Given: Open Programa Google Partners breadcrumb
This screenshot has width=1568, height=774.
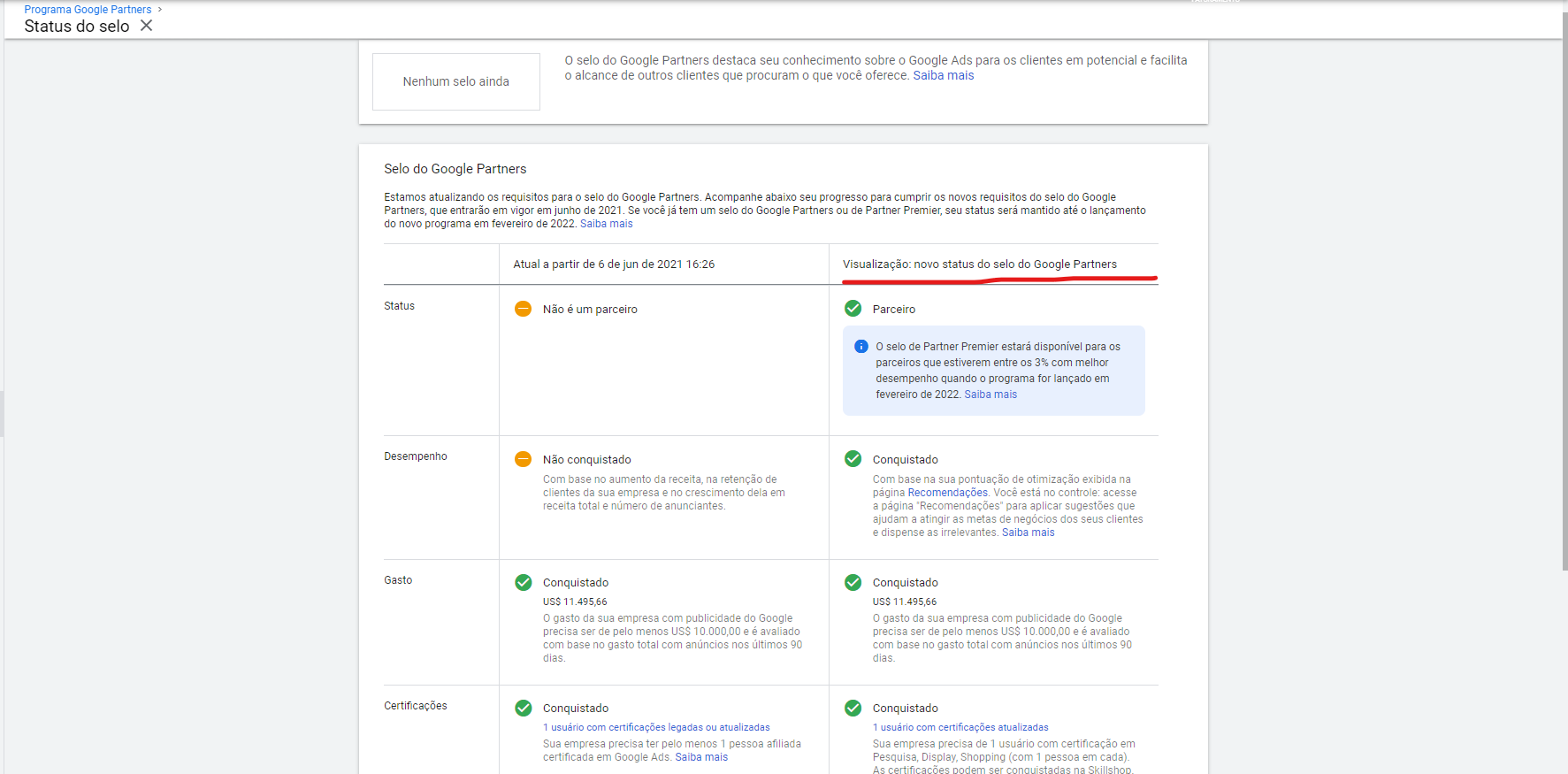Looking at the screenshot, I should [88, 10].
